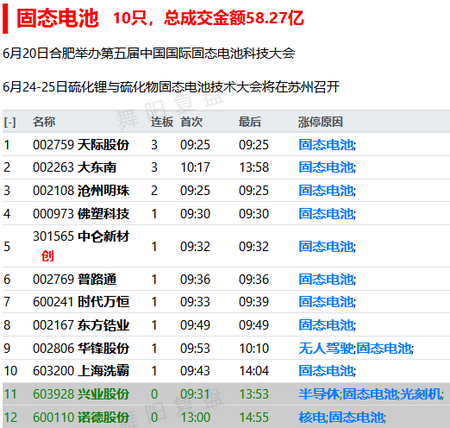Screen dimensions: 450x428
Task: Open the 固态电池 link for 东方锆业
Action: (x=326, y=325)
